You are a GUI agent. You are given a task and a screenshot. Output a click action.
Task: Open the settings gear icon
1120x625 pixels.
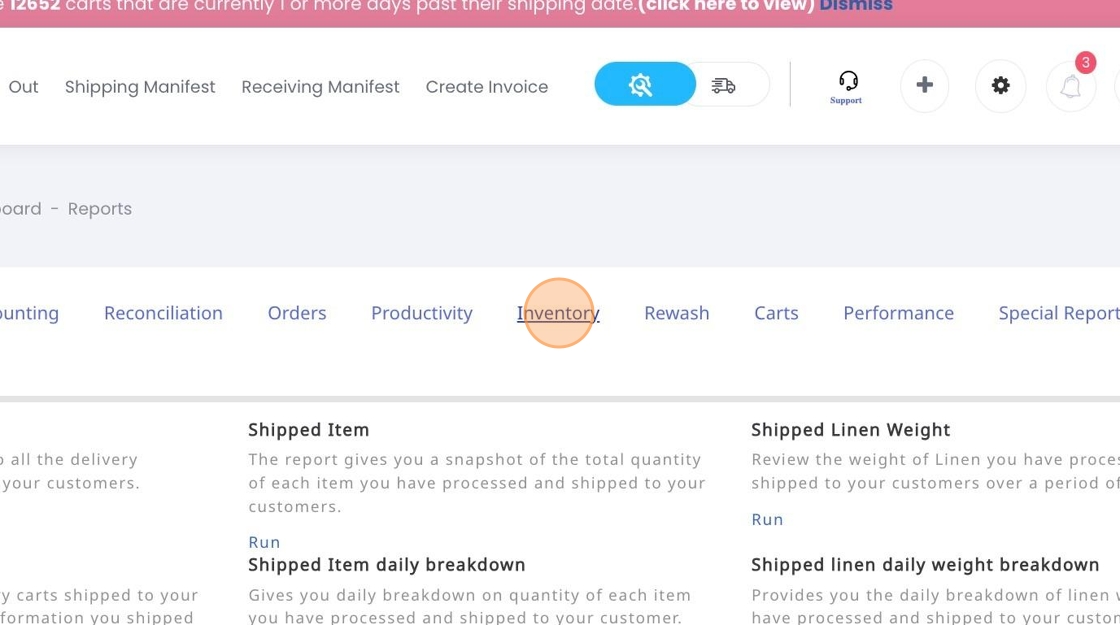[1000, 86]
